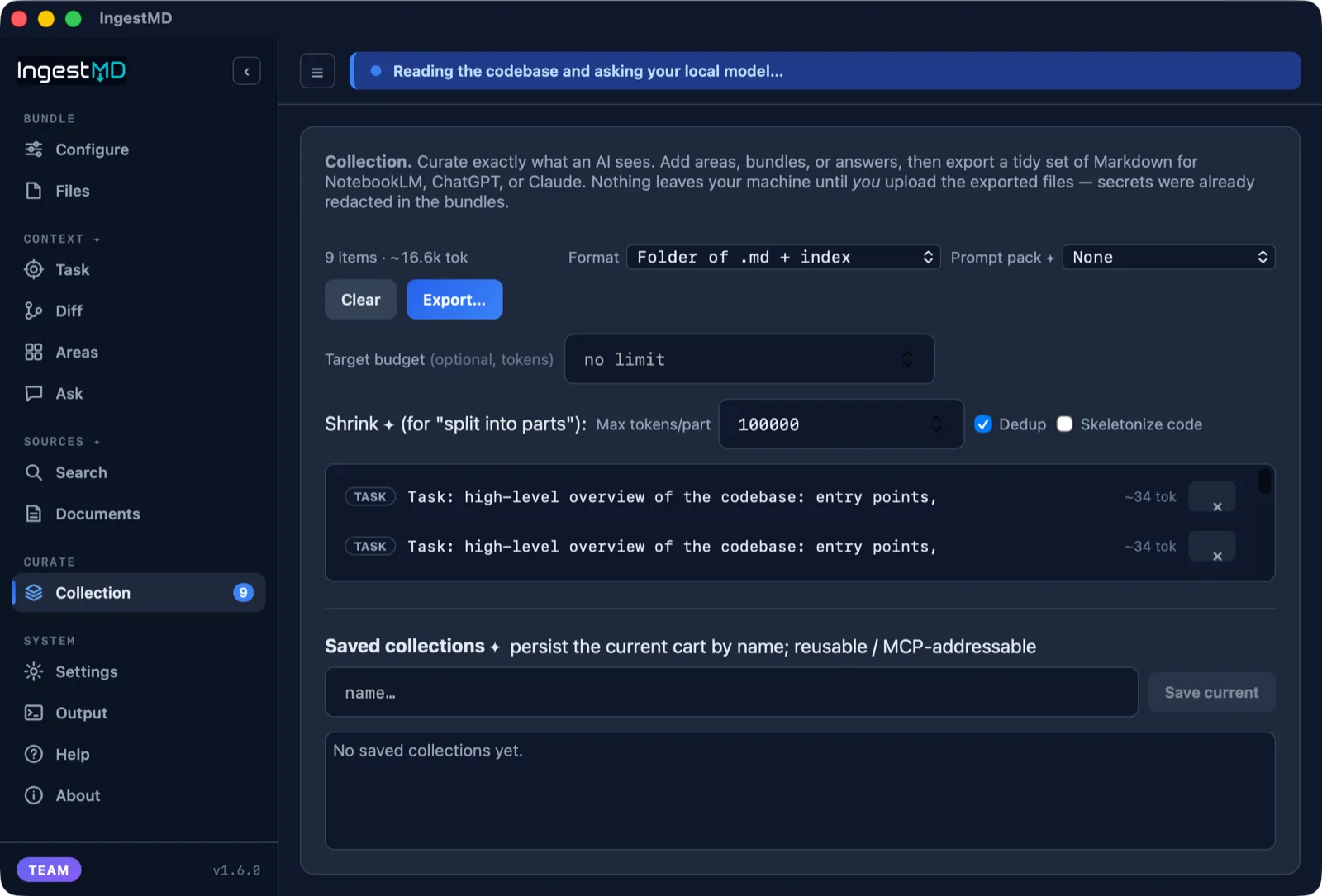Image resolution: width=1322 pixels, height=896 pixels.
Task: Collapse the sidebar with the chevron button
Action: [x=246, y=71]
